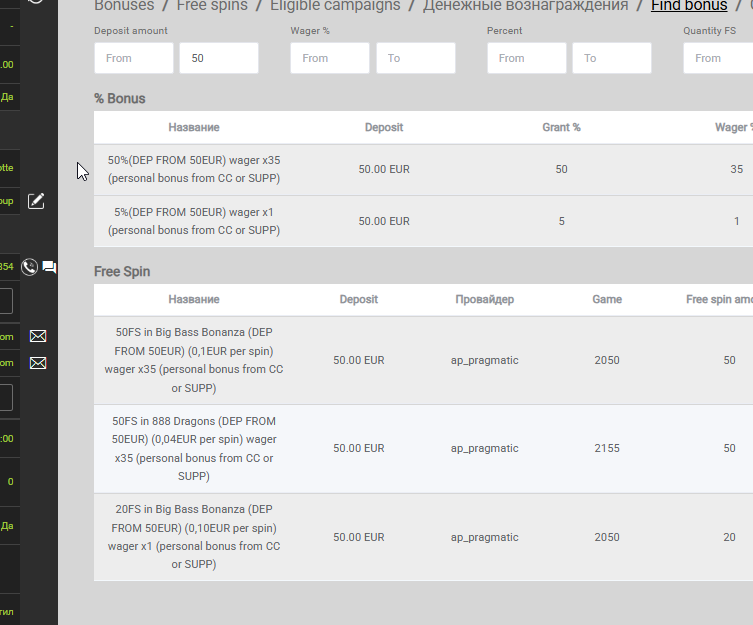This screenshot has width=753, height=625.
Task: Open the Free spins tab
Action: (x=212, y=6)
